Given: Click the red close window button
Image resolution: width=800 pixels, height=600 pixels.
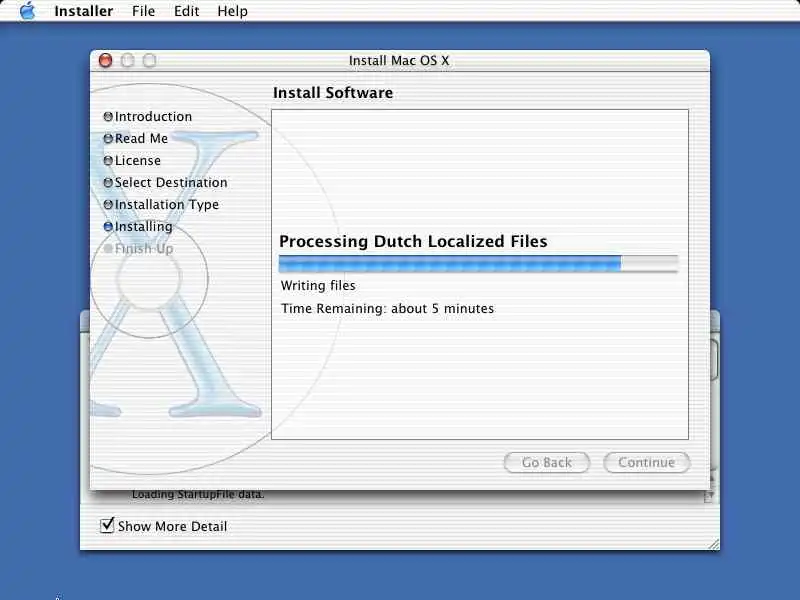Looking at the screenshot, I should (x=106, y=60).
